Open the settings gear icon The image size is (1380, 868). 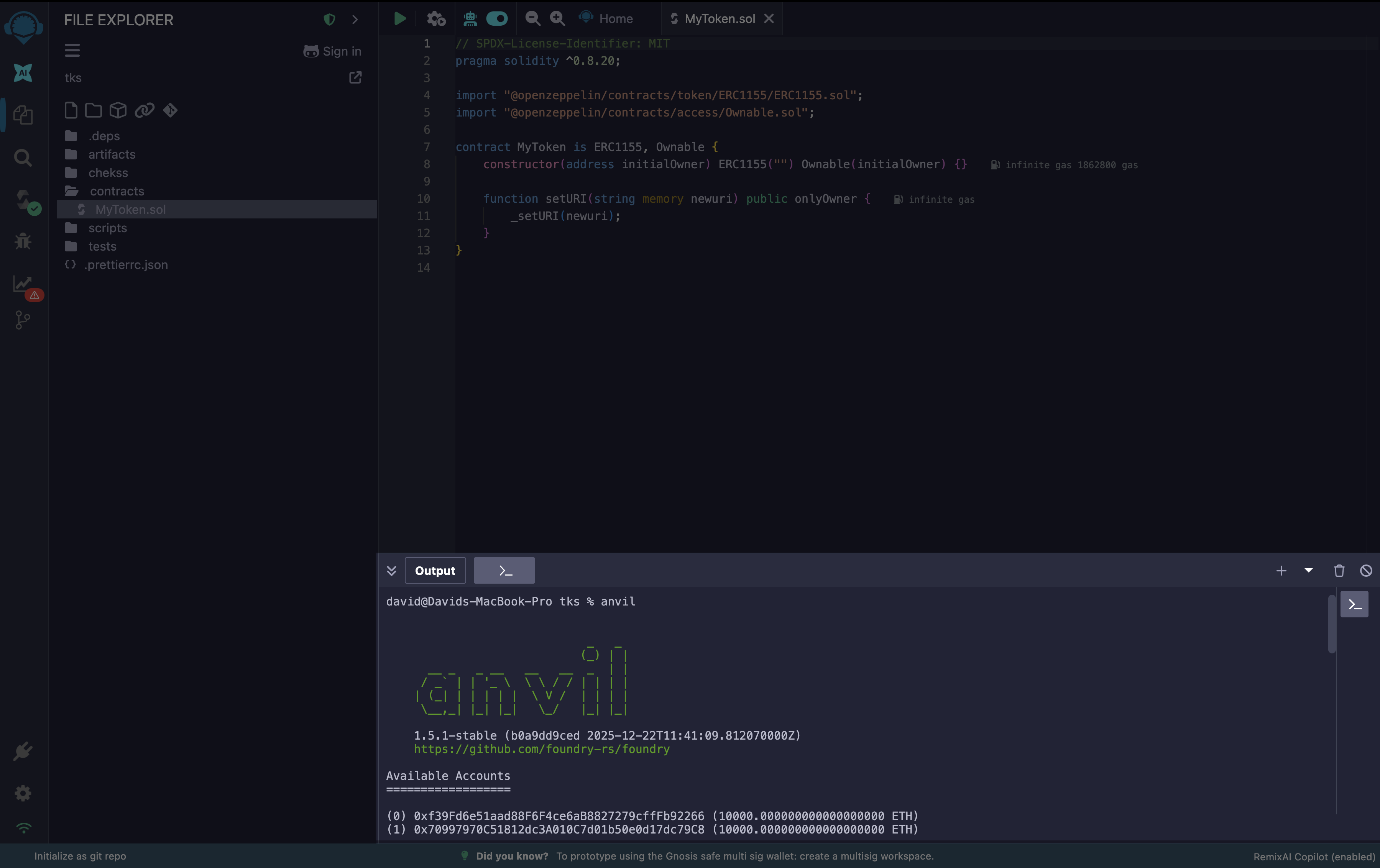pos(23,793)
